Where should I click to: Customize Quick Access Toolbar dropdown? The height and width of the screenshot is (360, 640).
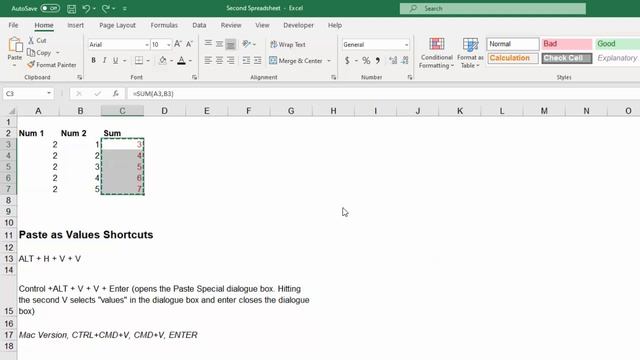coord(124,9)
